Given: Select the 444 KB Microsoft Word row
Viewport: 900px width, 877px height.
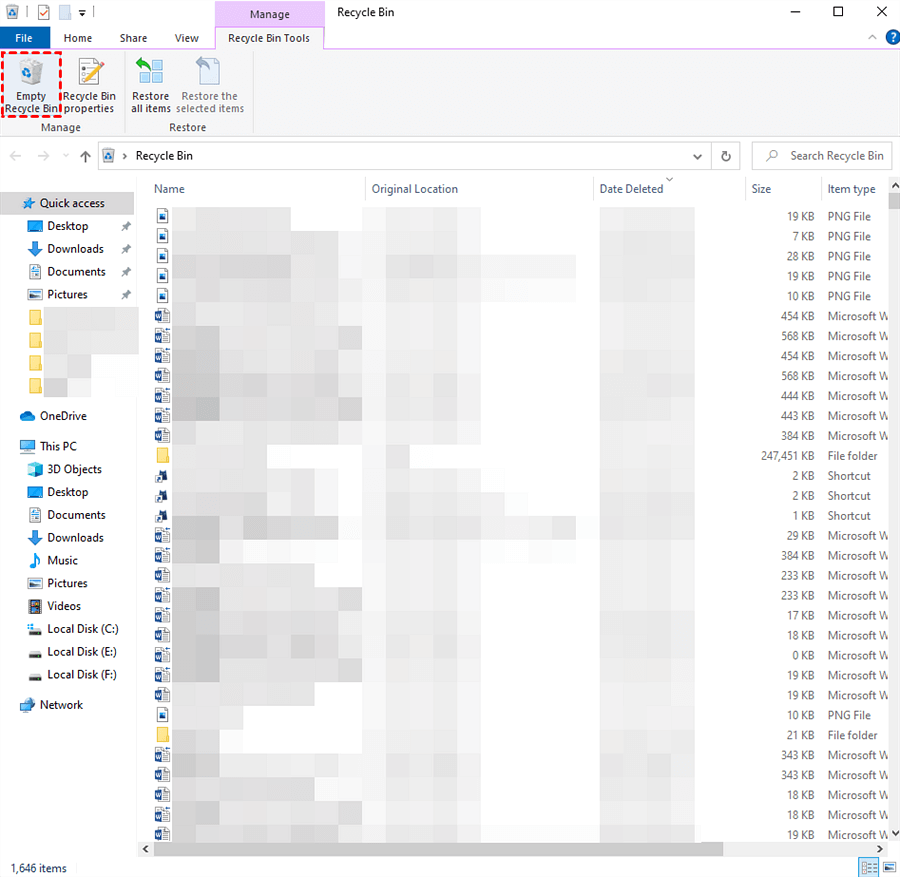Looking at the screenshot, I should [x=519, y=396].
